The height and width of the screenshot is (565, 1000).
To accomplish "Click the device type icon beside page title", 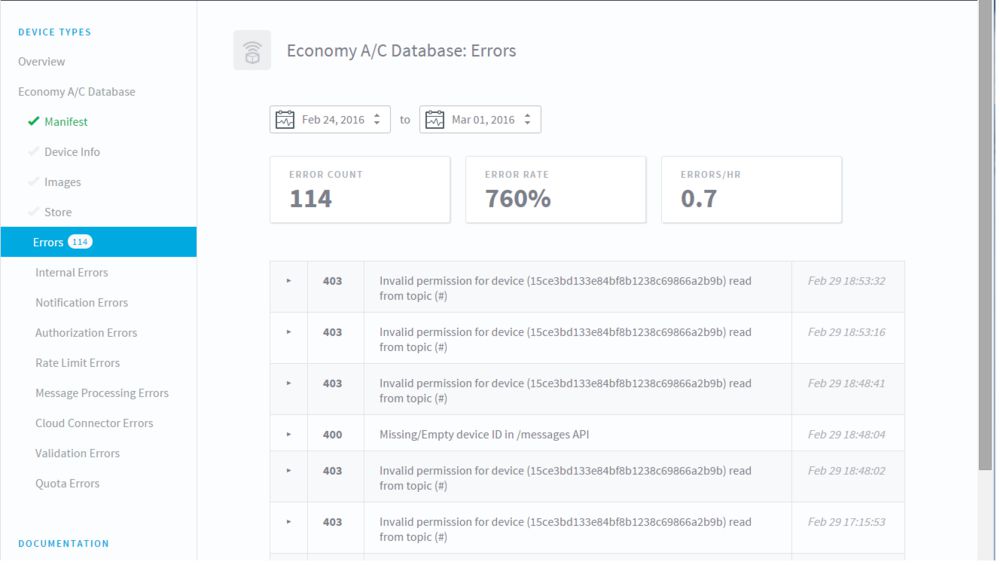I will click(x=253, y=50).
